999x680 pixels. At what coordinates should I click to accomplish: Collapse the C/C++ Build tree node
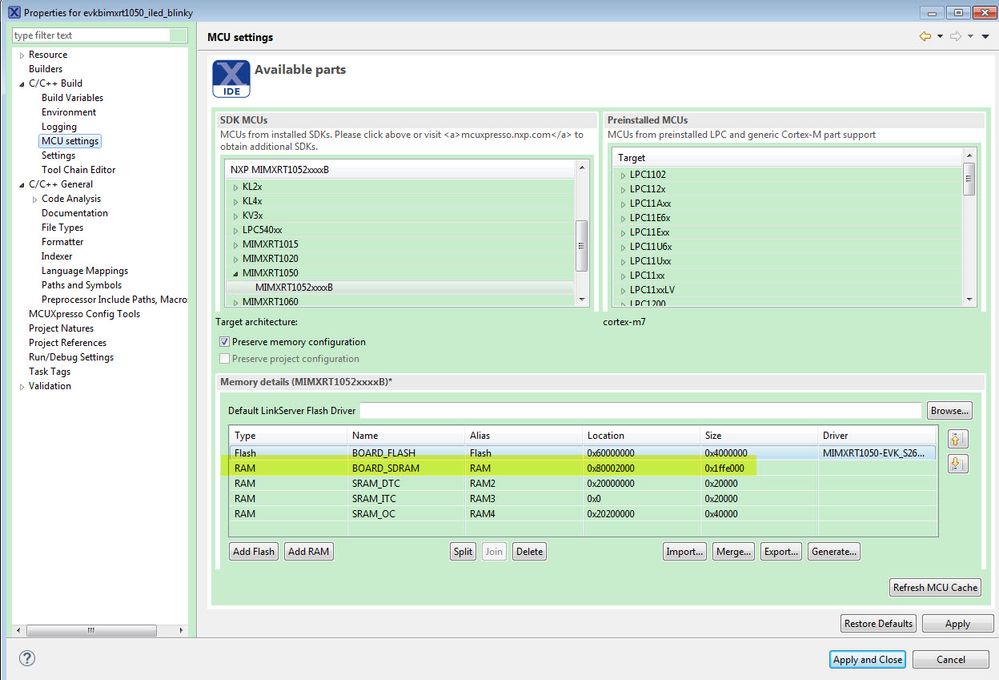coord(22,83)
